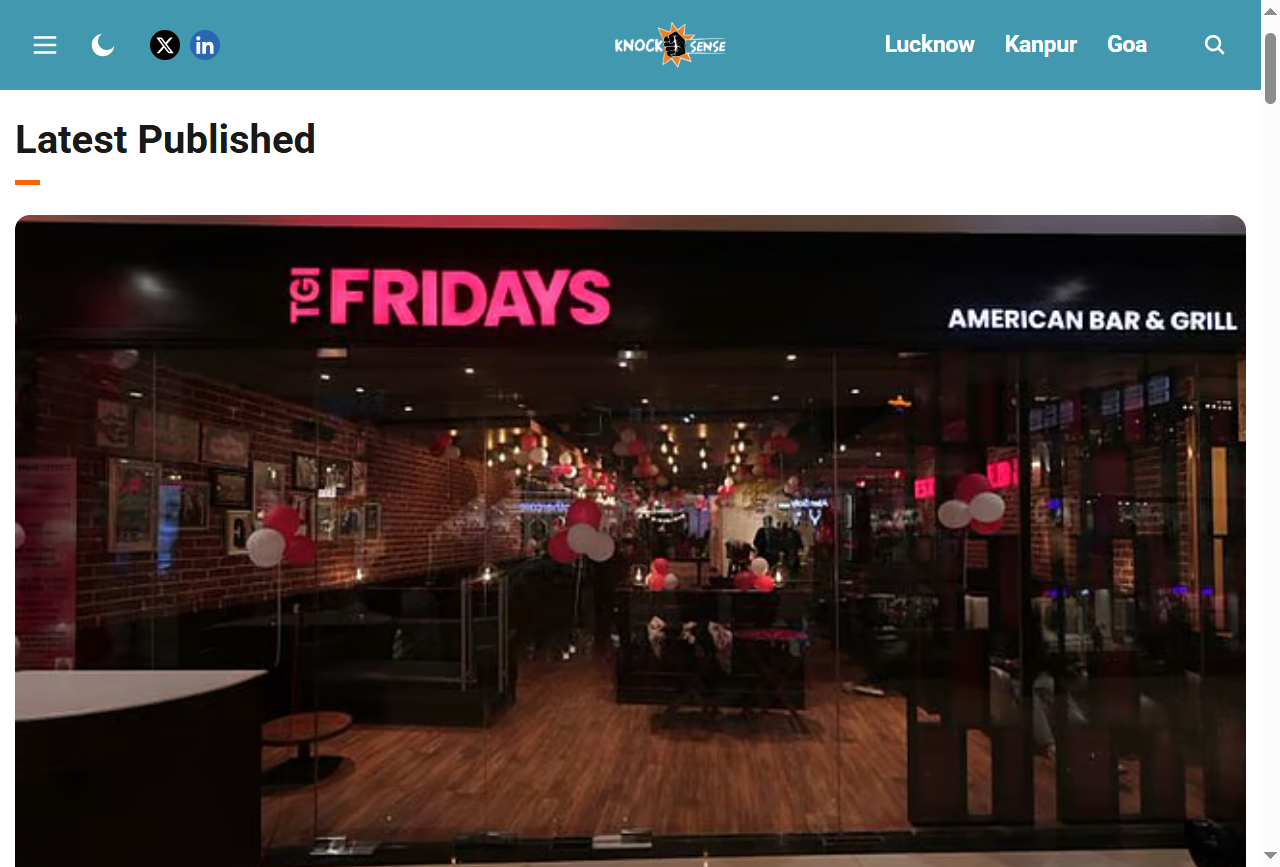Click the scrollbar down arrow
The image size is (1280, 867).
(1270, 856)
